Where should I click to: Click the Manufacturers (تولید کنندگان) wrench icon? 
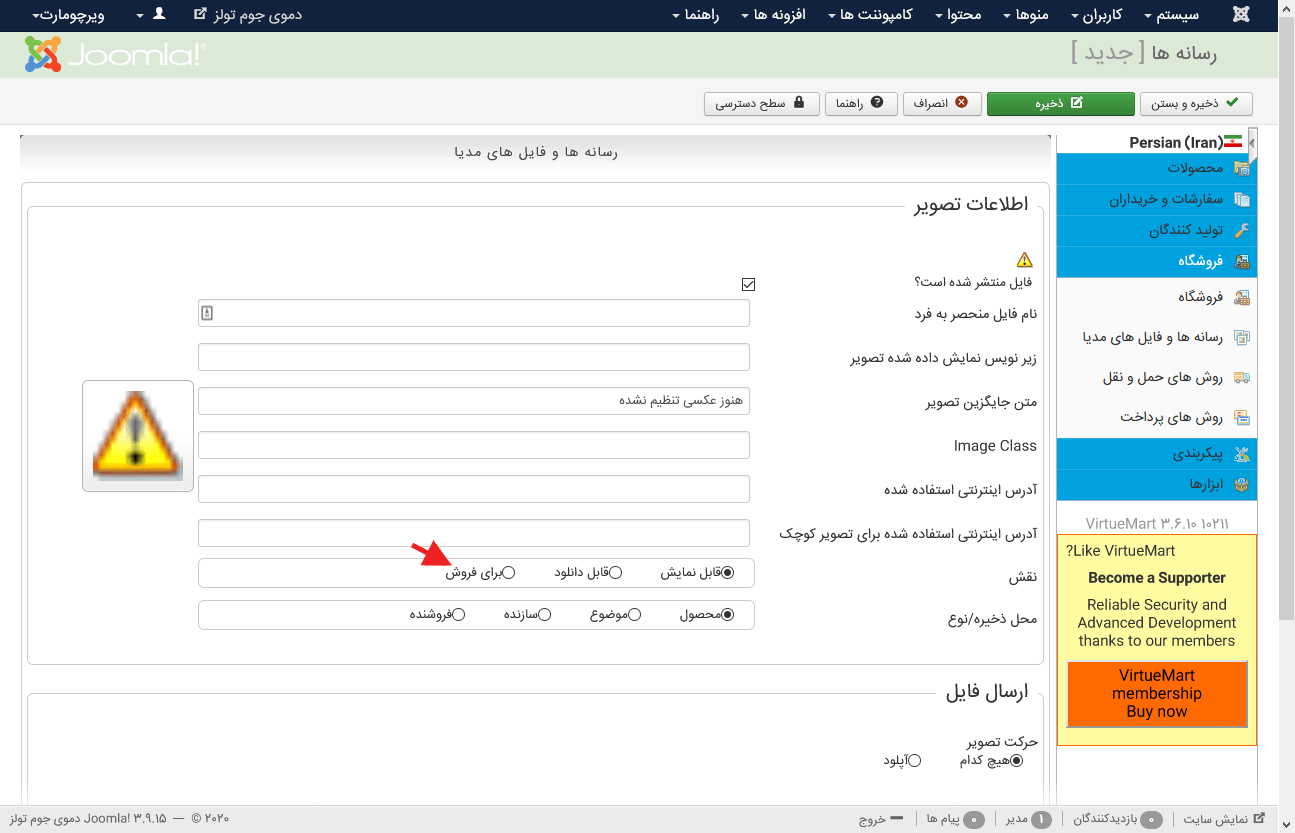pyautogui.click(x=1241, y=230)
